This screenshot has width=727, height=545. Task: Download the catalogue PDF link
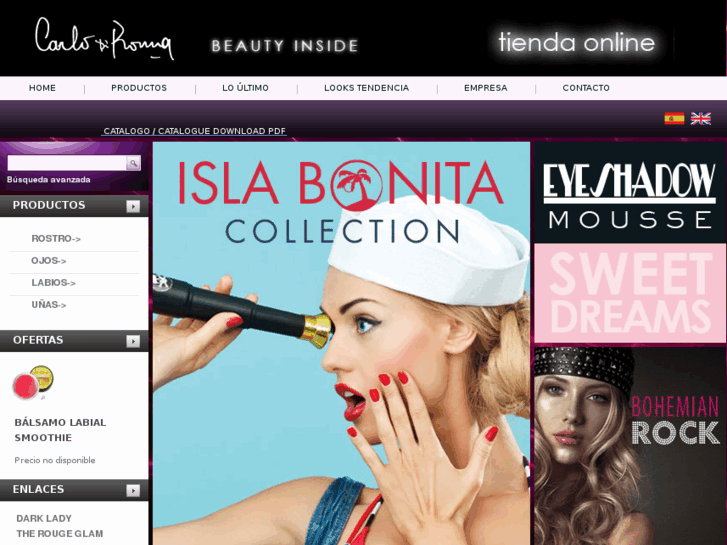click(x=194, y=131)
